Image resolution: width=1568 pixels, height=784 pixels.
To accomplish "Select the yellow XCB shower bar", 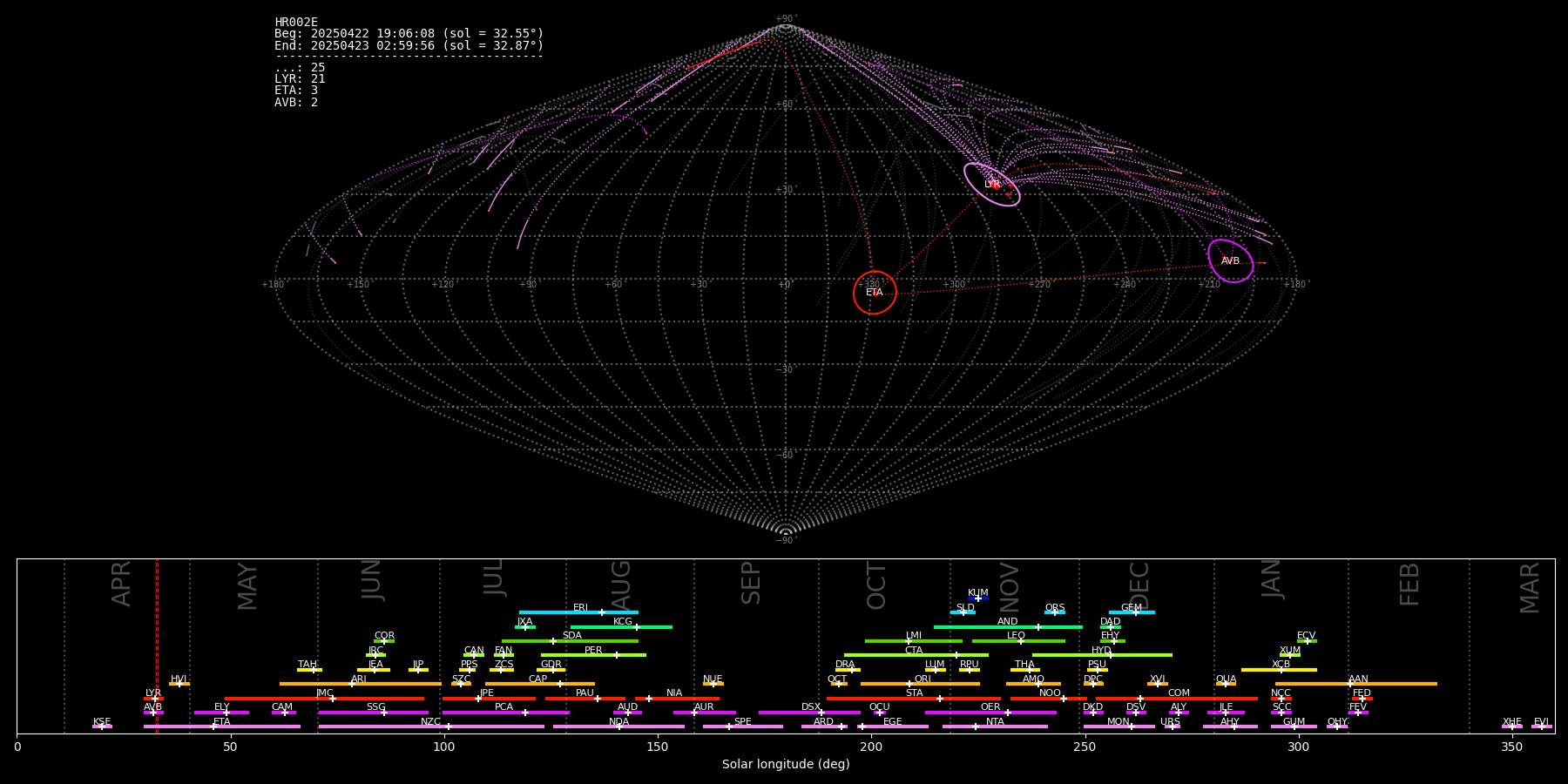I will 1279,670.
